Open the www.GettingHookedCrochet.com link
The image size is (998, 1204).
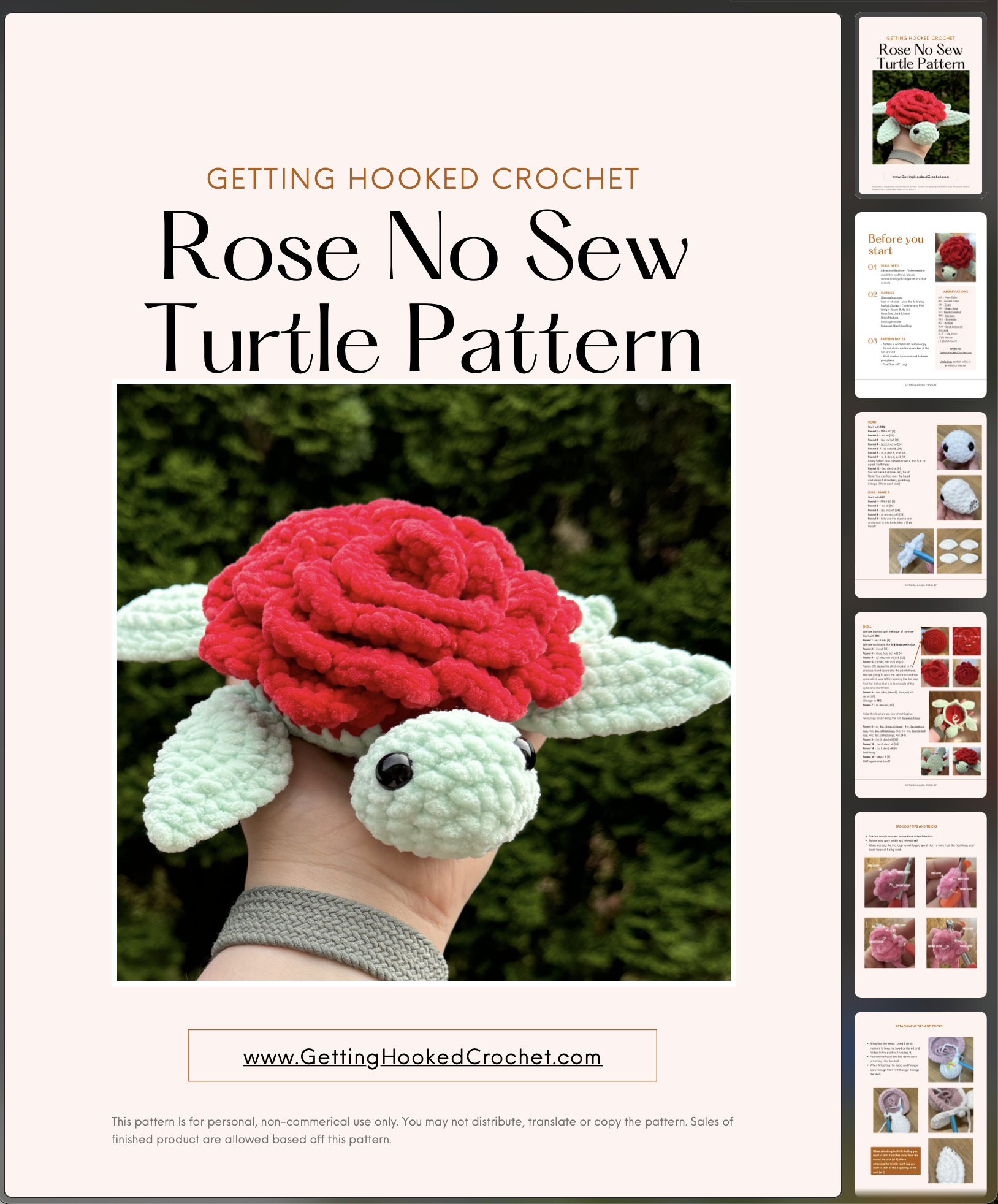pyautogui.click(x=422, y=1057)
